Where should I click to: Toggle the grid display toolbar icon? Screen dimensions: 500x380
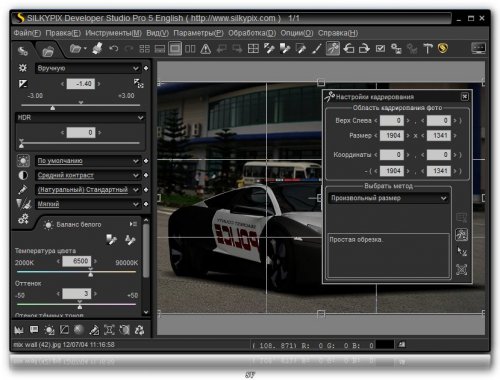[253, 49]
